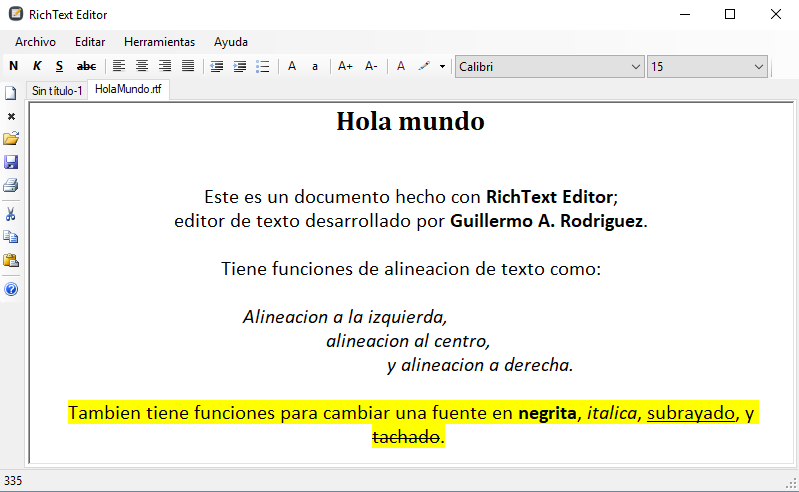The image size is (799, 492).
Task: Minimize the RichText Editor window
Action: coord(685,14)
